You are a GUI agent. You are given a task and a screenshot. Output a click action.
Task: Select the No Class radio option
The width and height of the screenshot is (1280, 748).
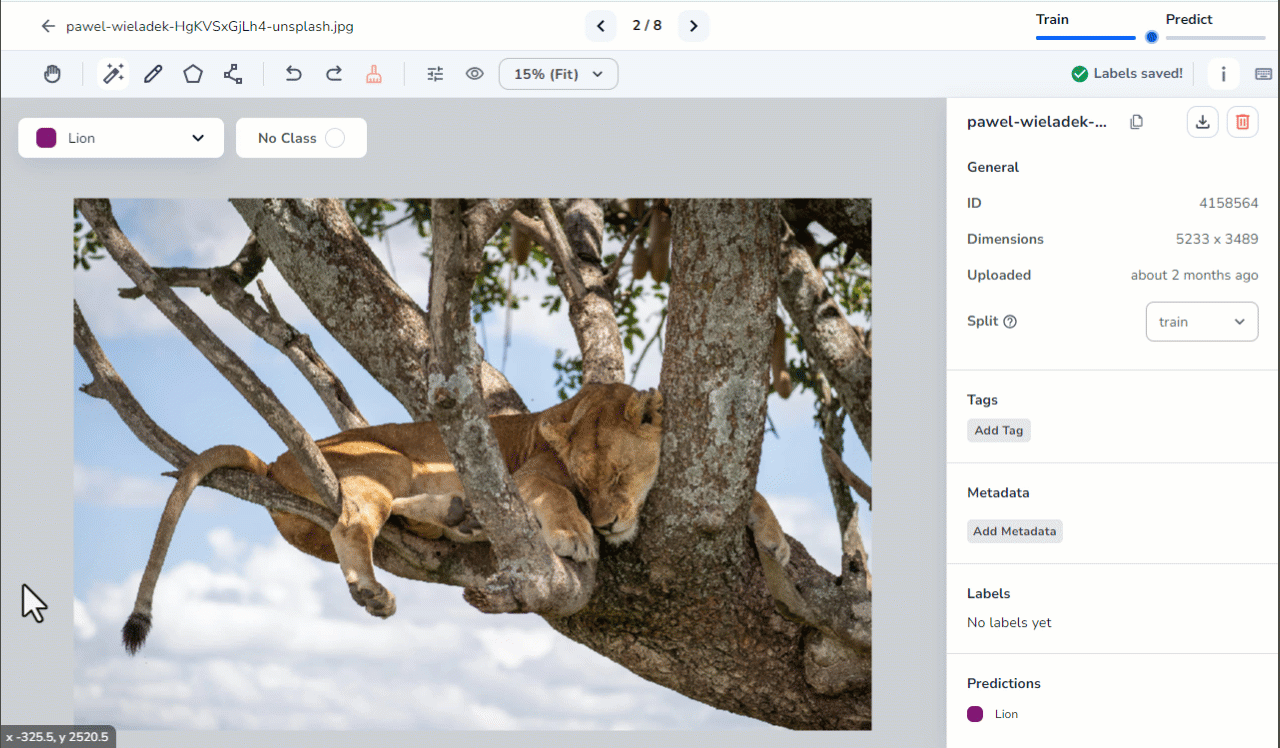click(x=335, y=138)
